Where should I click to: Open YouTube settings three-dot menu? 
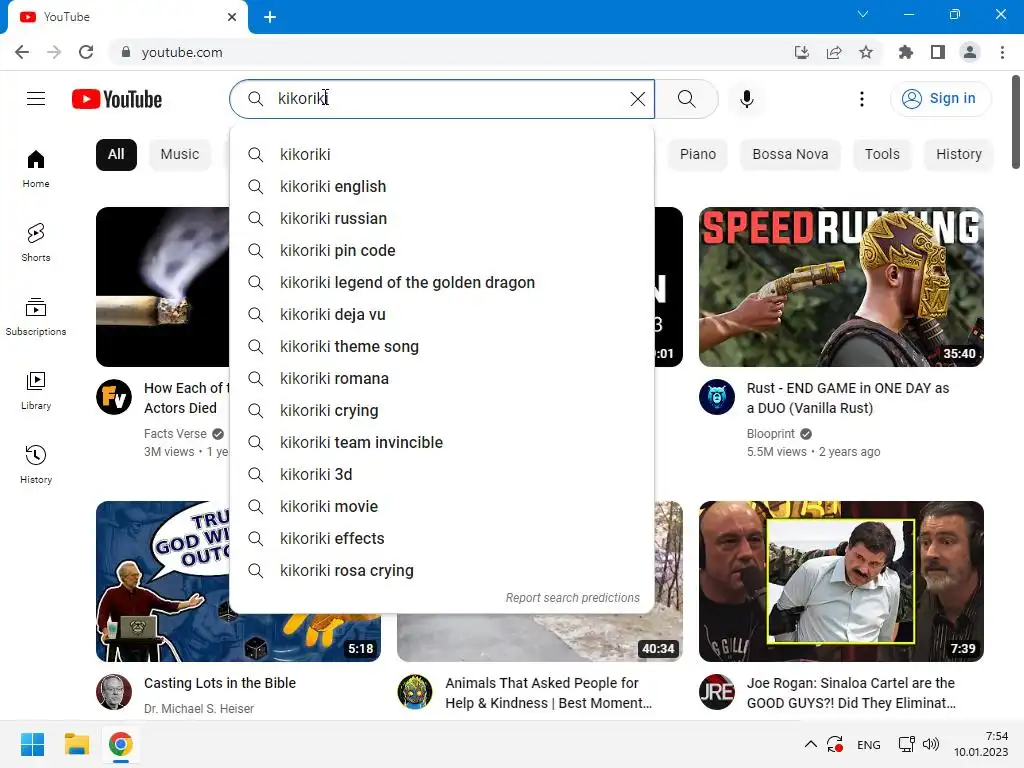coord(861,99)
